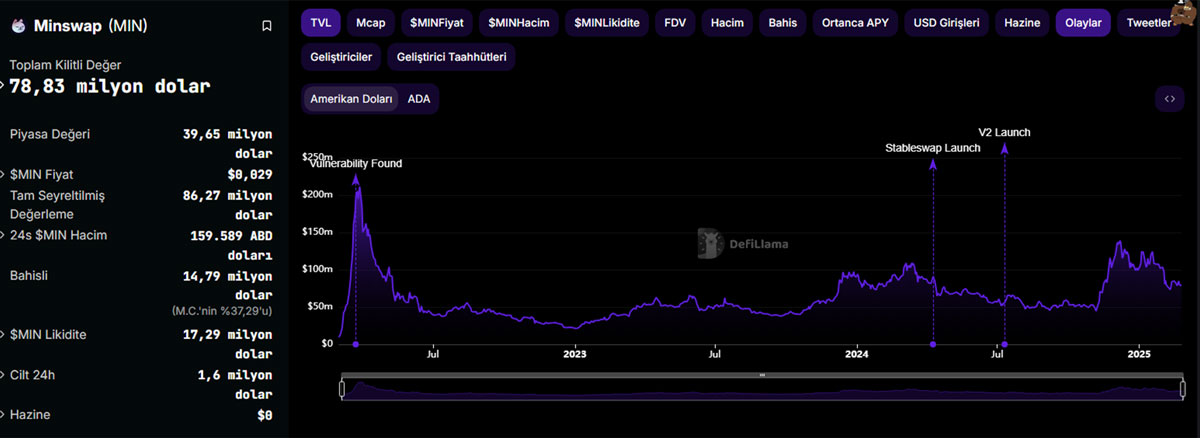Enable the Geliştirici Taahhütleri metric
The image size is (1200, 438).
[451, 57]
